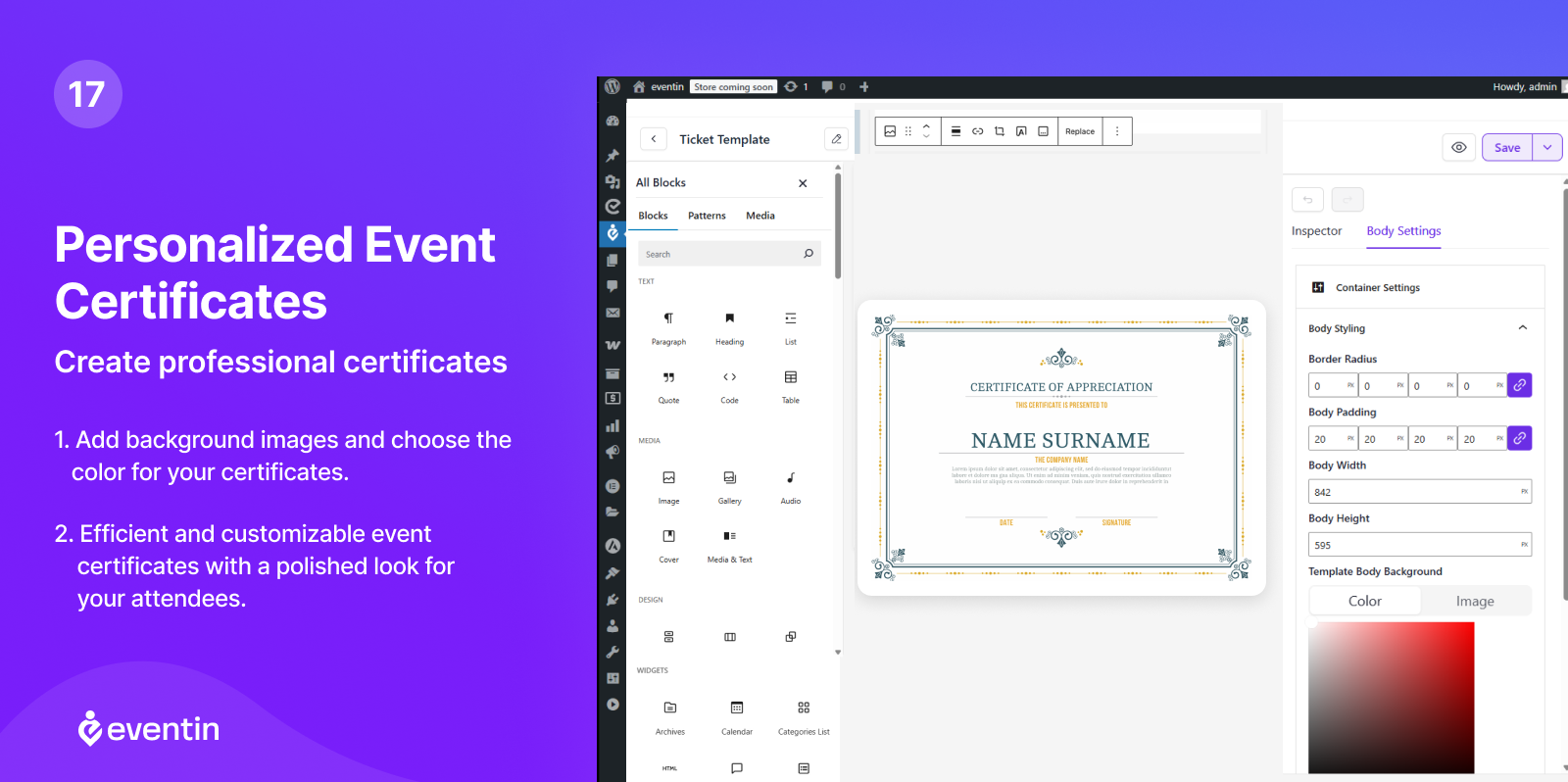Viewport: 1568px width, 782px height.
Task: Open the Dashboard gauge icon in sidebar
Action: tap(612, 122)
